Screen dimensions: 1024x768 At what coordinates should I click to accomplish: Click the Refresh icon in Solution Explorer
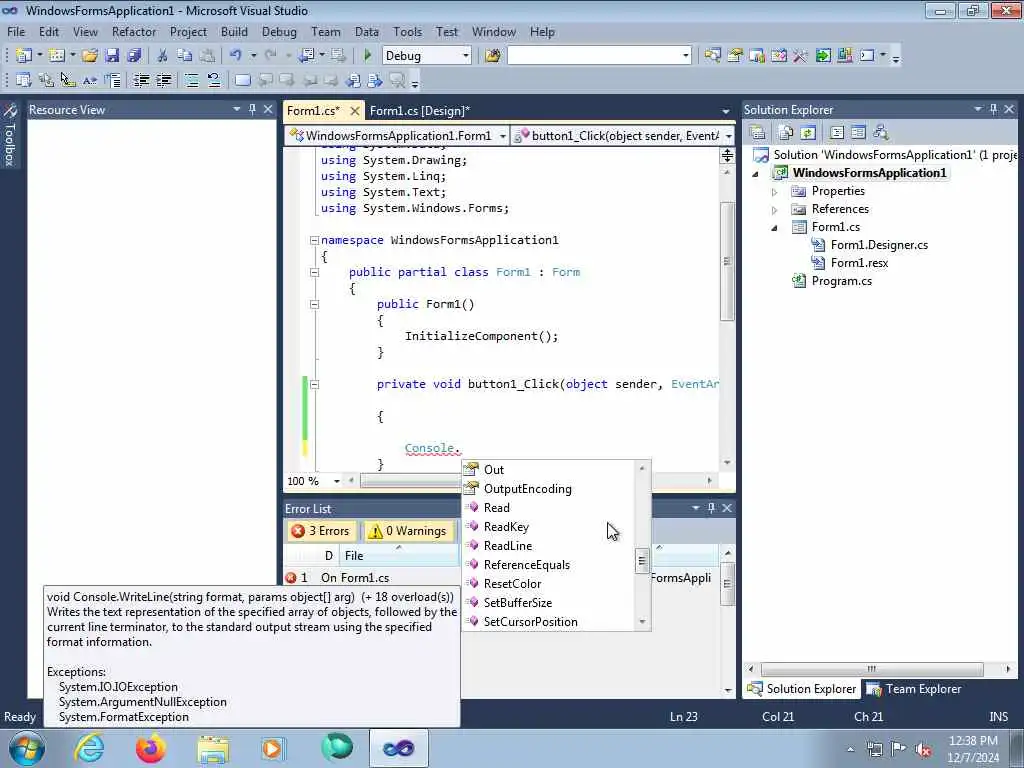tap(808, 133)
